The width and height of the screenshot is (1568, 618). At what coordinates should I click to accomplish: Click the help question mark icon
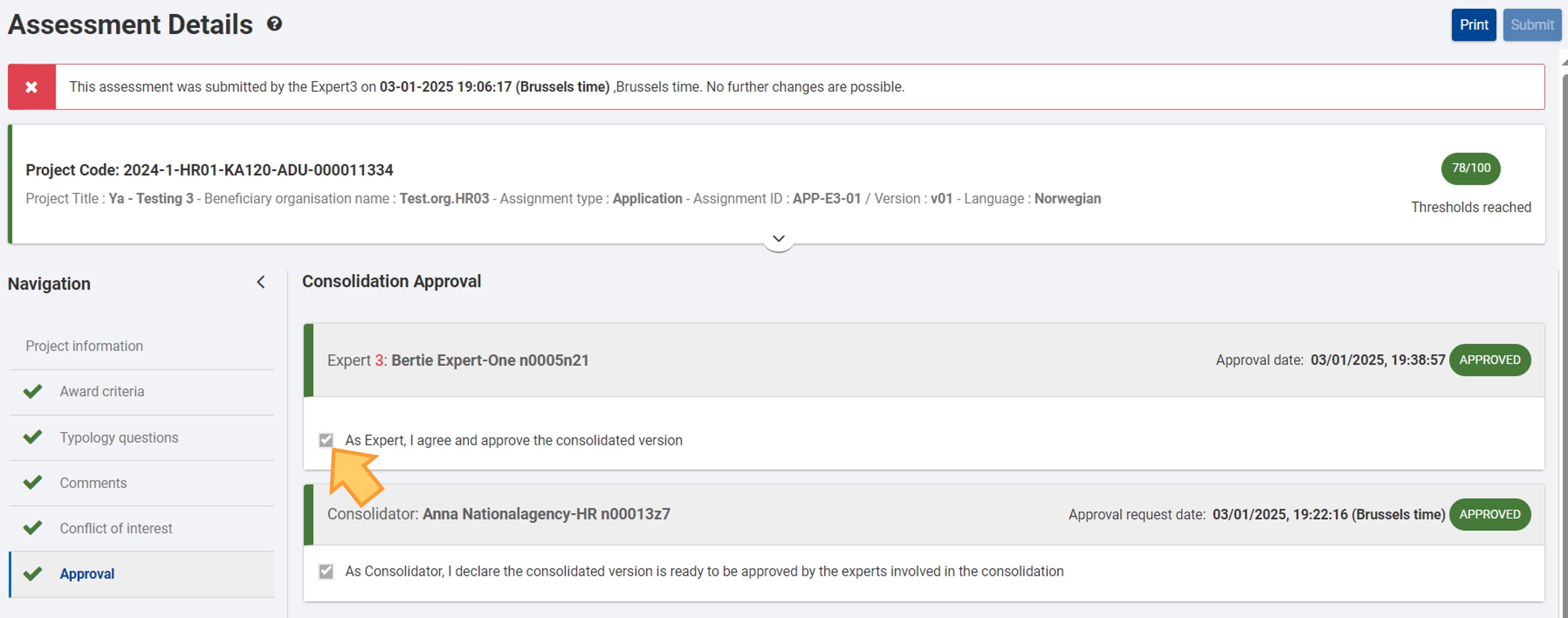pyautogui.click(x=274, y=24)
